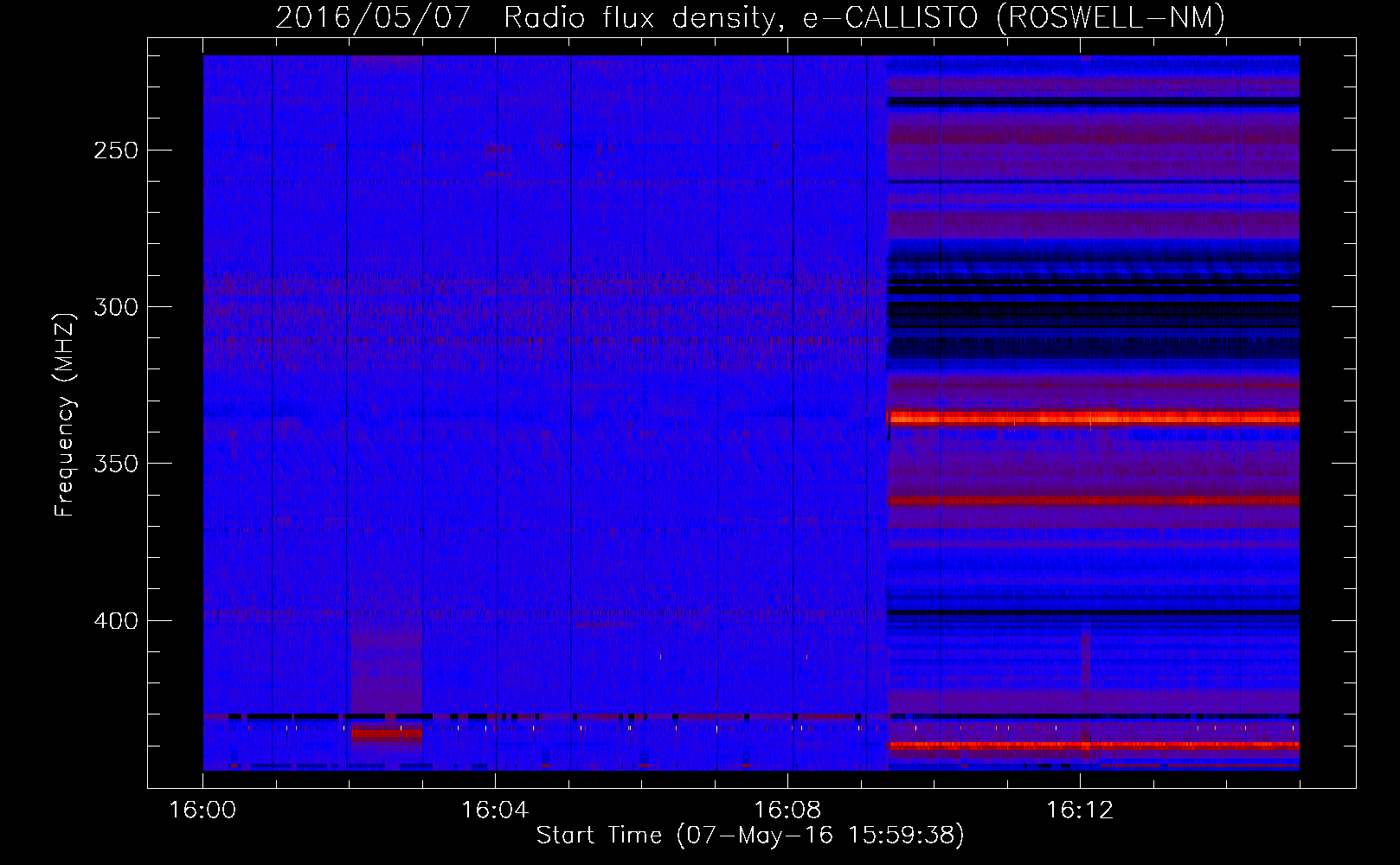Click the bright orange emission band near 335 MHz

[1094, 419]
